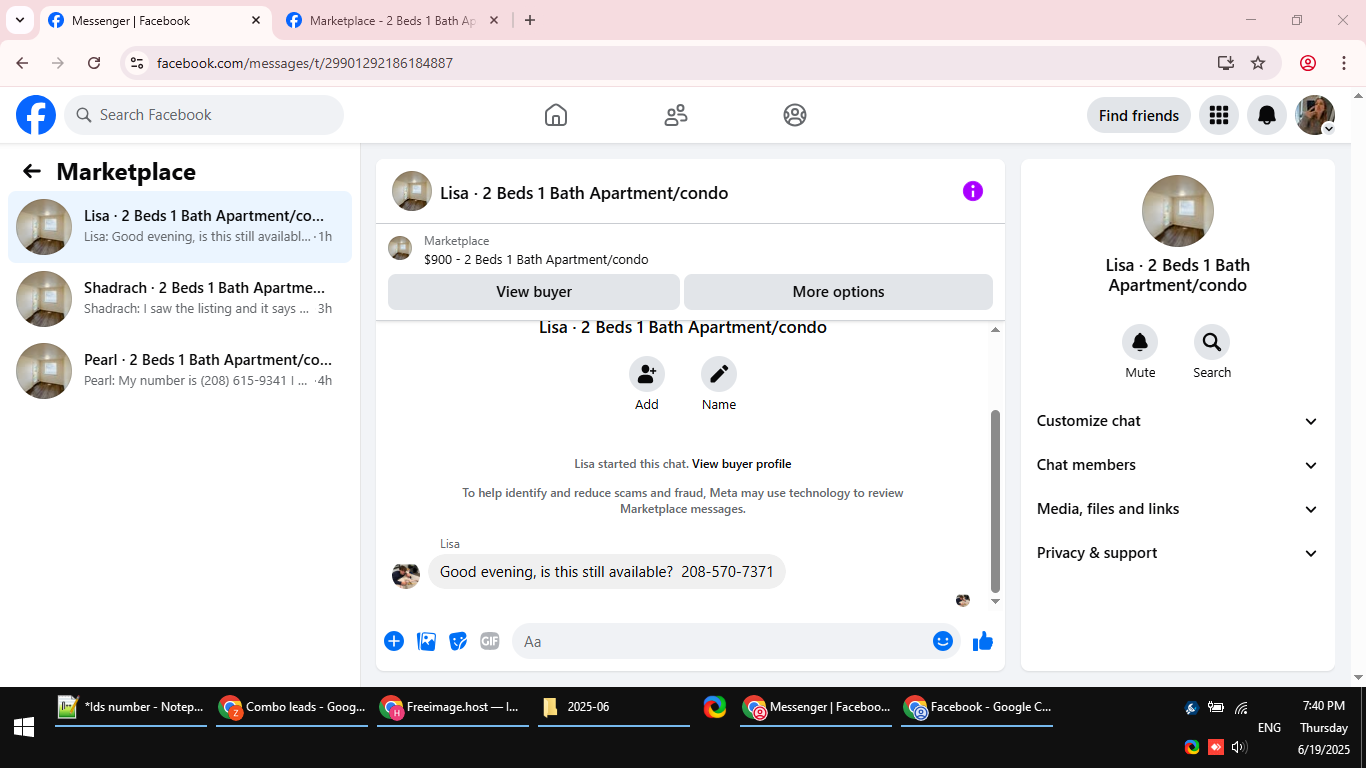
Task: Open conversation information purple icon
Action: coord(973,191)
